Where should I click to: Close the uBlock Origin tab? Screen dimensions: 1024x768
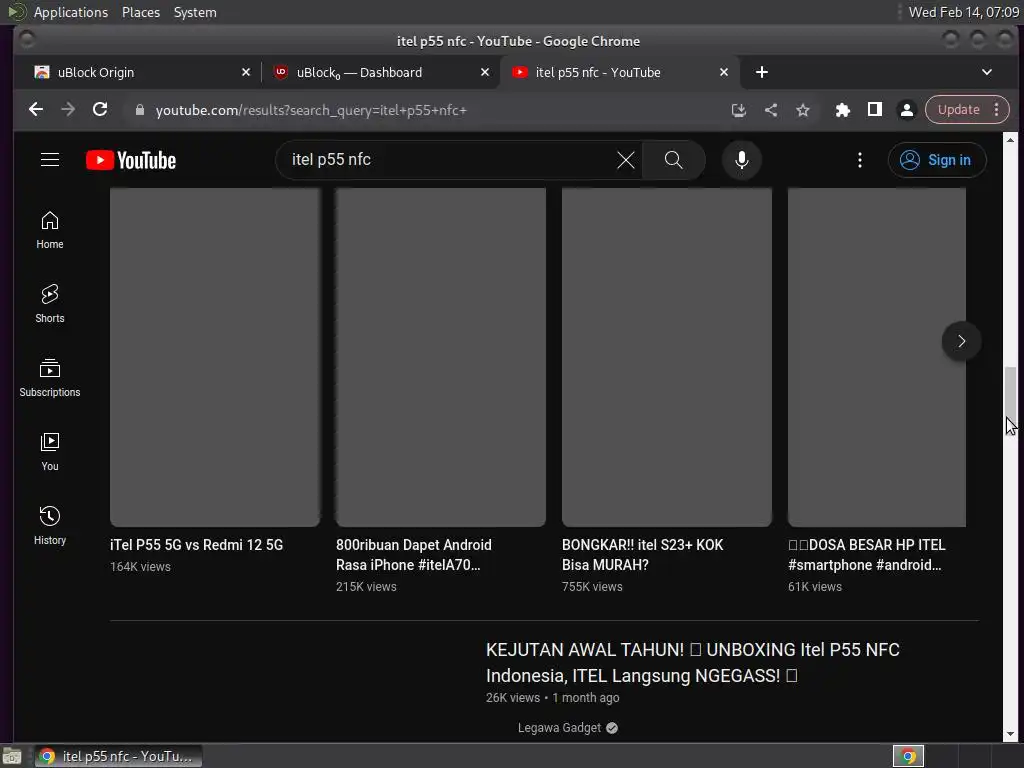(246, 72)
